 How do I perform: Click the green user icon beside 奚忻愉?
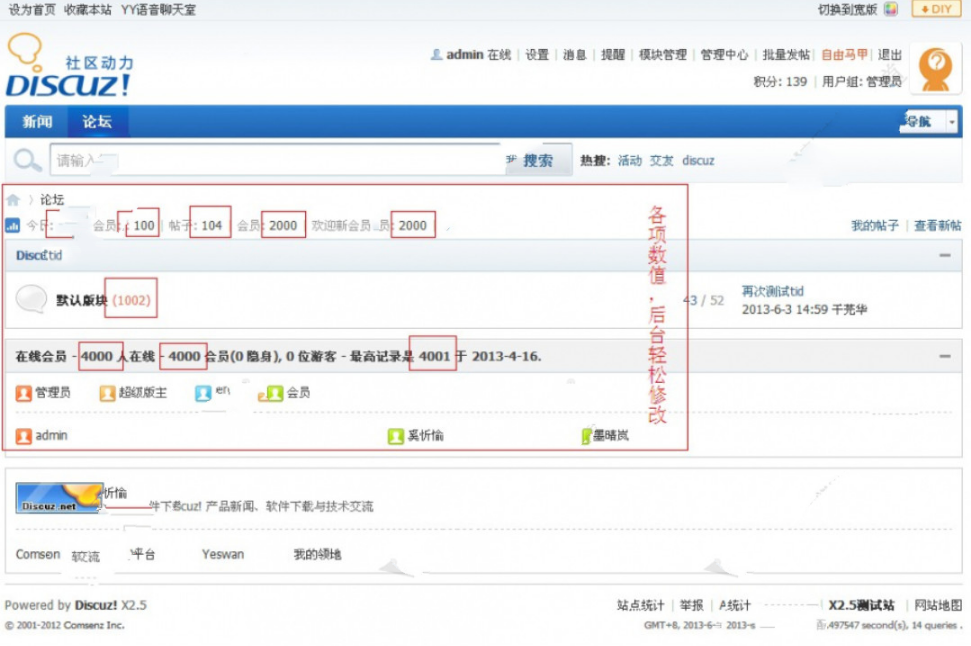click(395, 436)
